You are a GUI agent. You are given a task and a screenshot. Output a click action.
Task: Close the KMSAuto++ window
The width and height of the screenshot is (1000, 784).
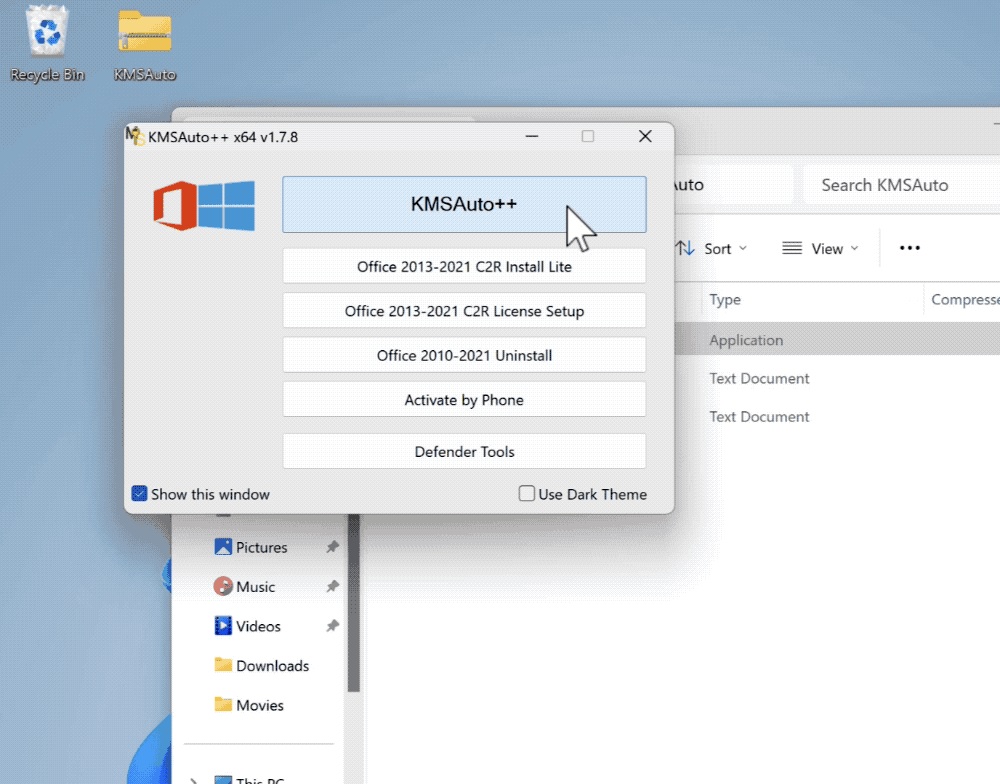point(645,137)
